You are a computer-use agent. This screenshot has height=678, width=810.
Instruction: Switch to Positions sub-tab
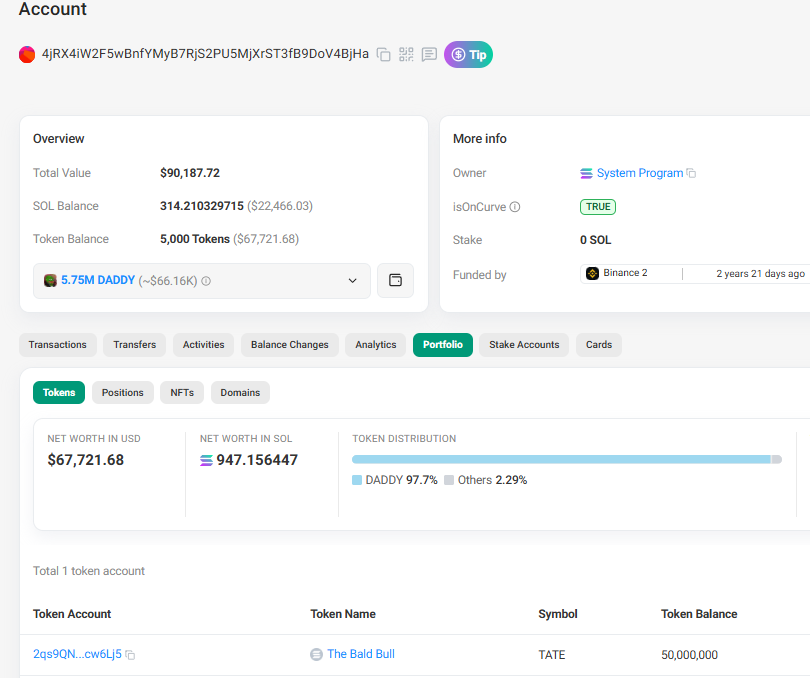point(122,393)
